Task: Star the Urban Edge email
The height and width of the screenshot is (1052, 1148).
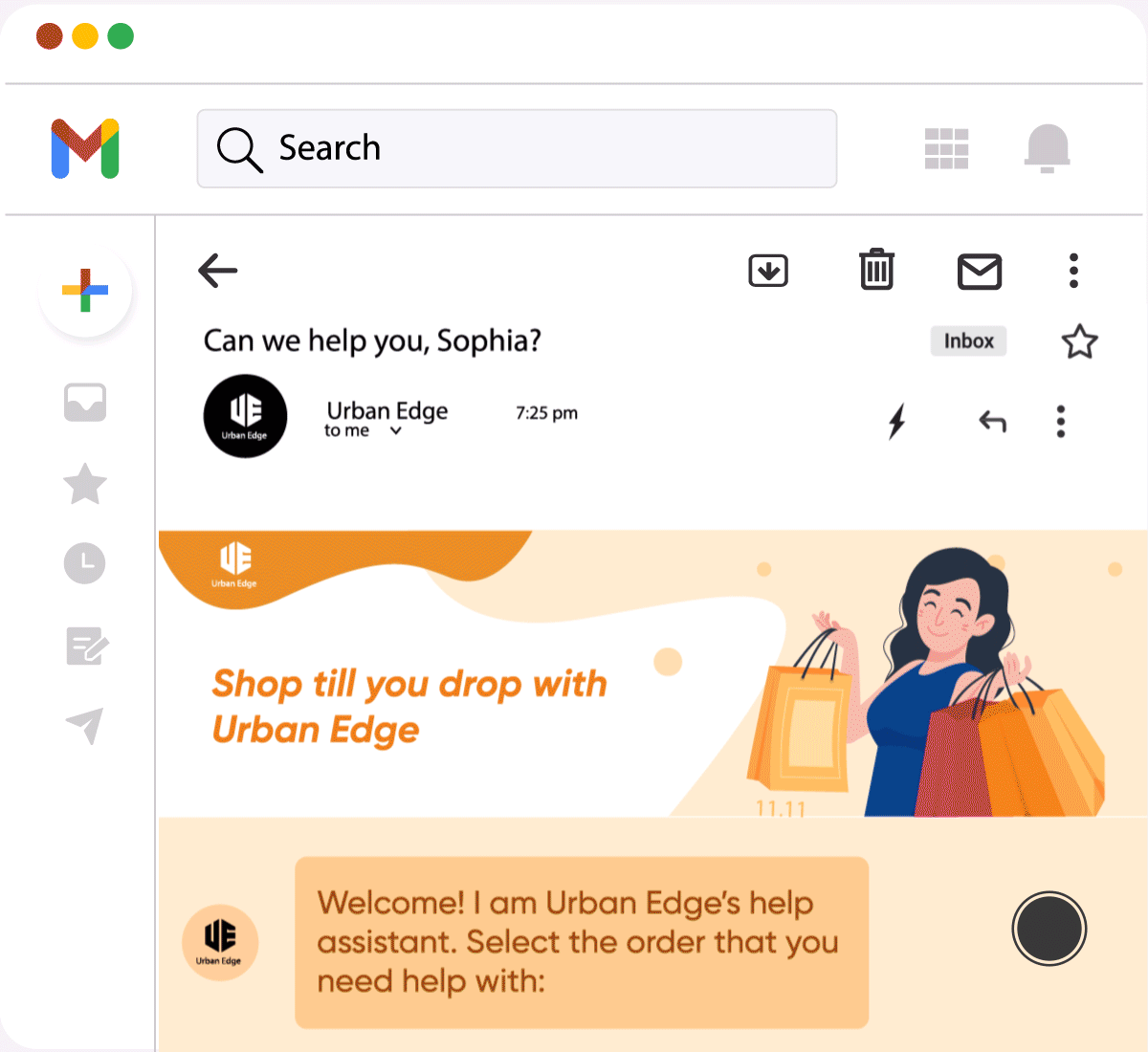Action: coord(1080,341)
